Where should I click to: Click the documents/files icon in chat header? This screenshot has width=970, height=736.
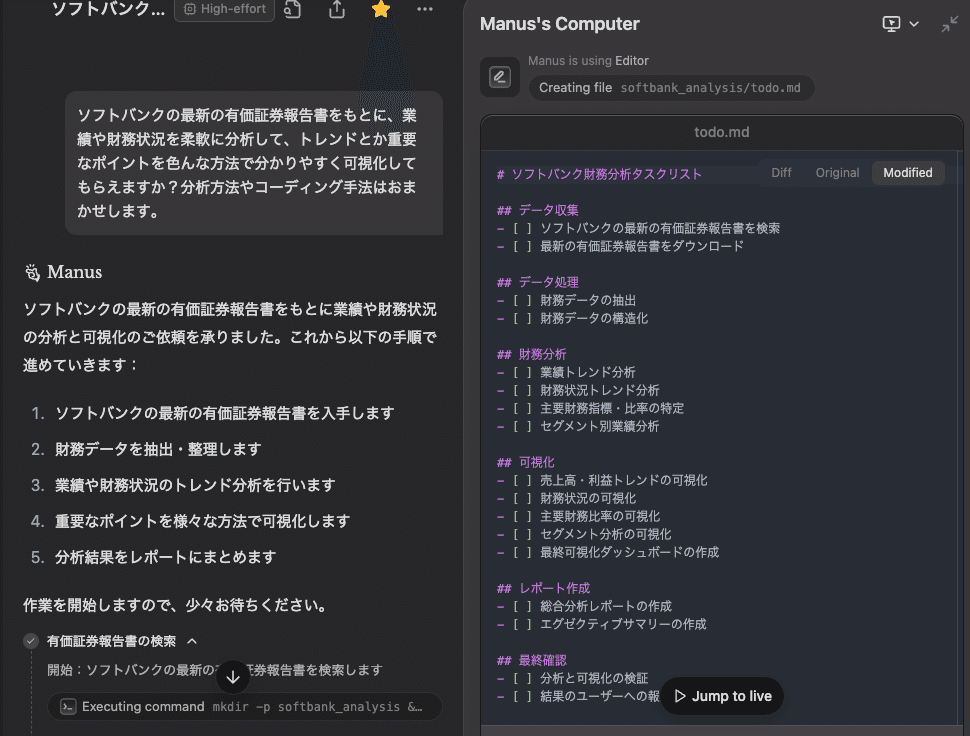tap(293, 9)
